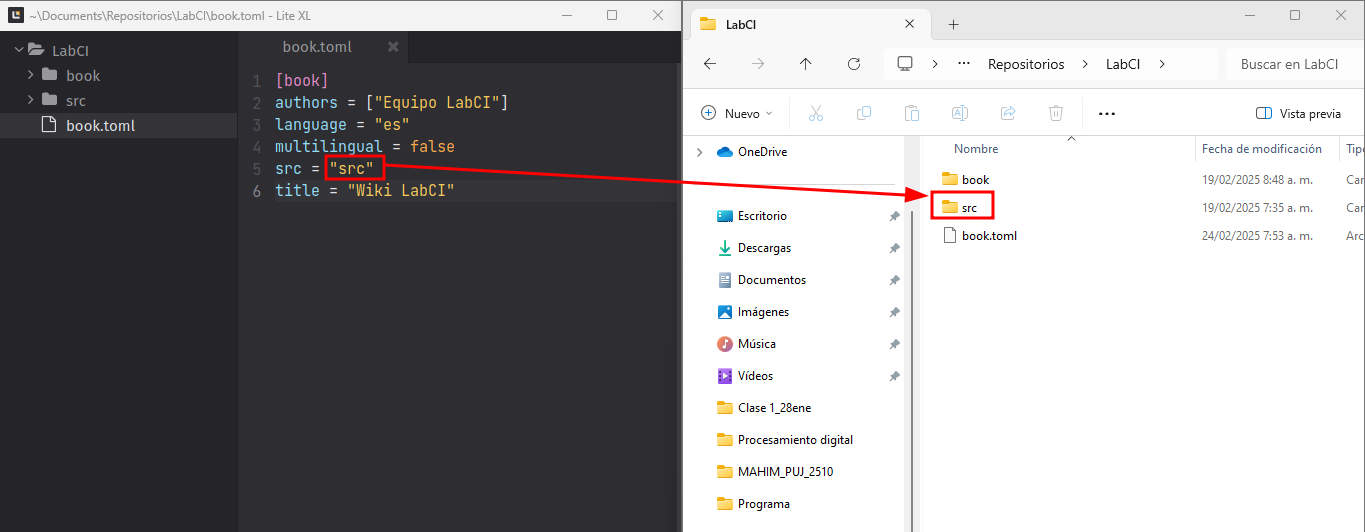Open the See more options menu
This screenshot has width=1365, height=532.
(x=1106, y=114)
